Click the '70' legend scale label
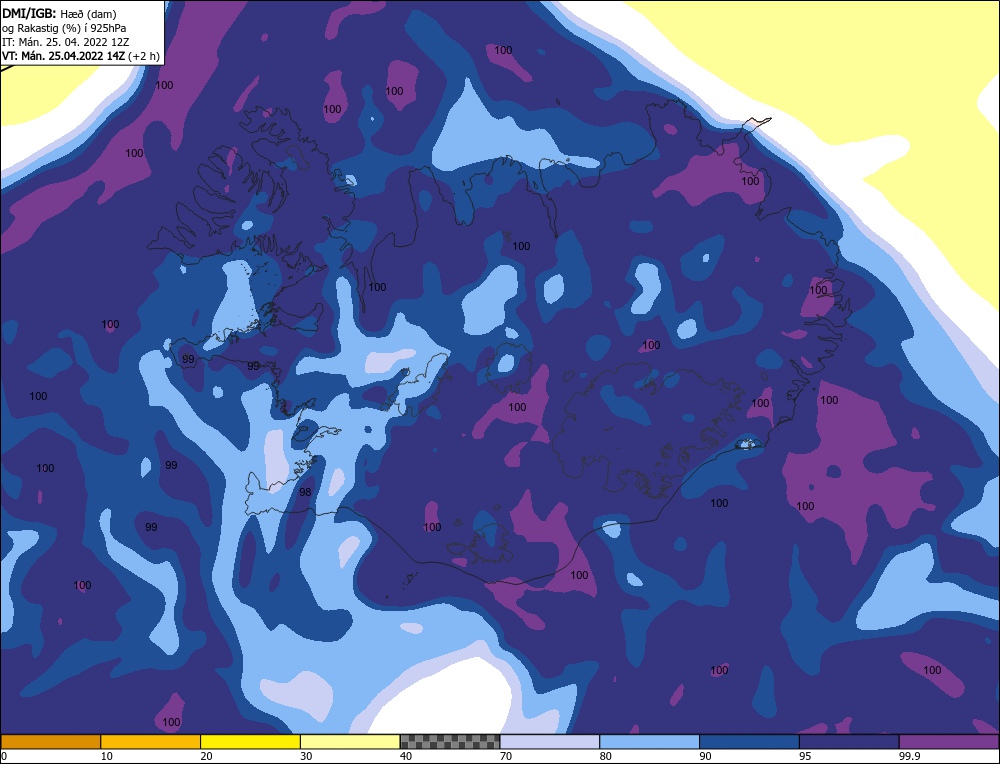Screen dimensions: 1000x764 (506, 756)
